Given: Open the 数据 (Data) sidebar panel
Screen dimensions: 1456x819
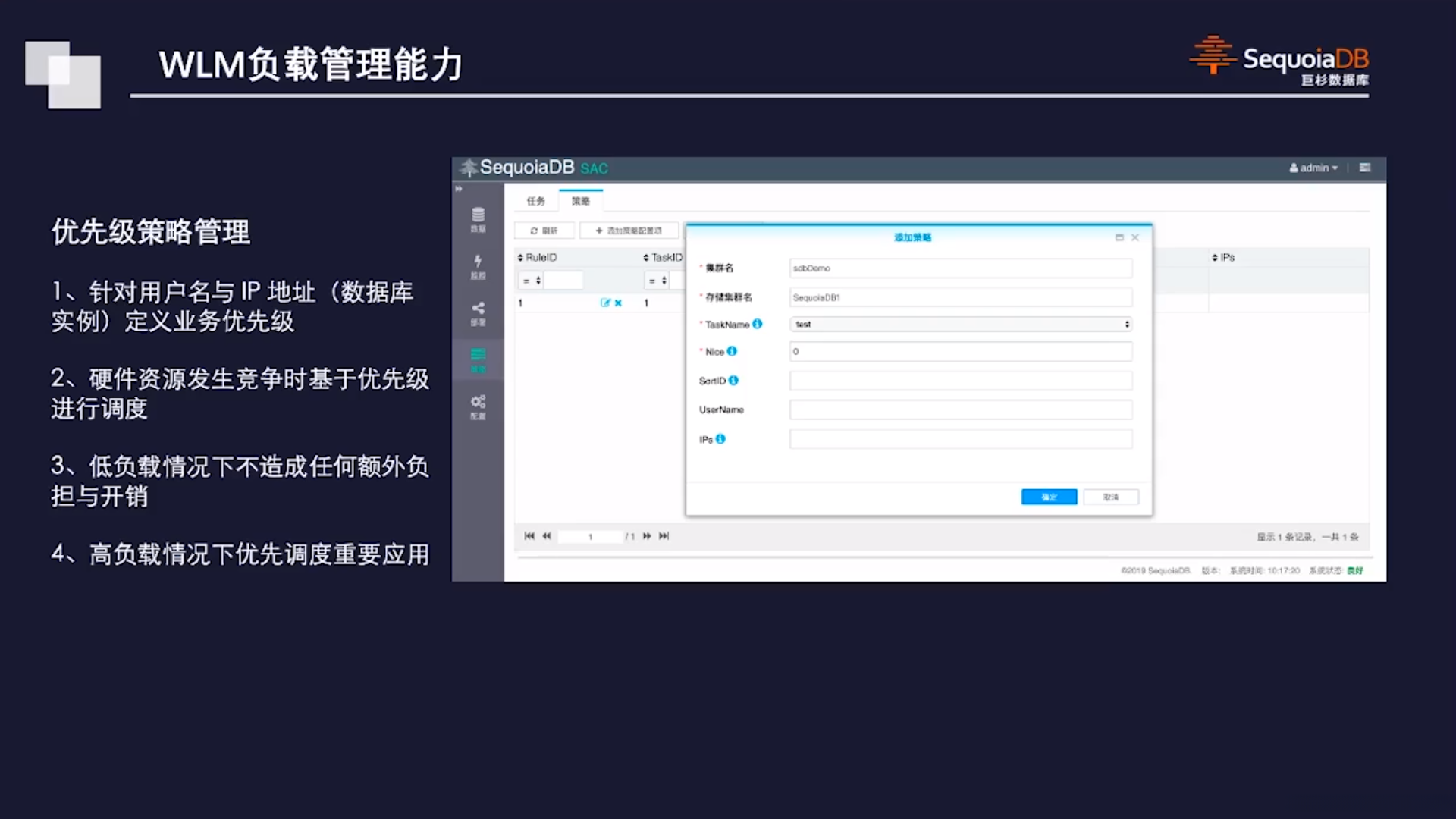Looking at the screenshot, I should pos(478,220).
